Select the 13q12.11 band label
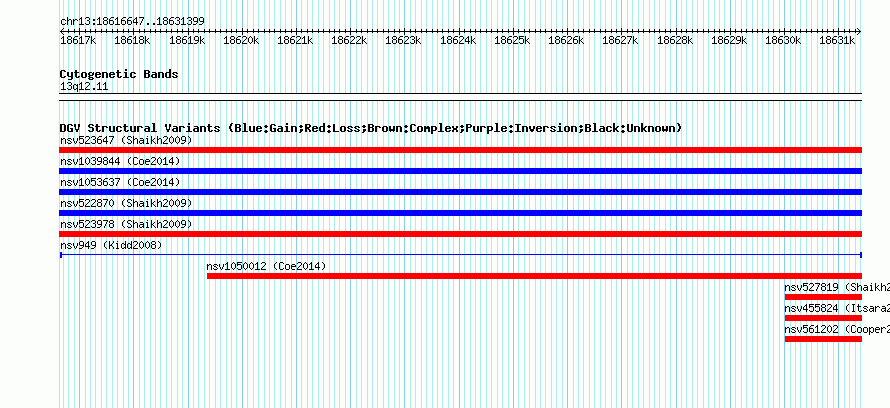The width and height of the screenshot is (890, 408). [x=84, y=87]
